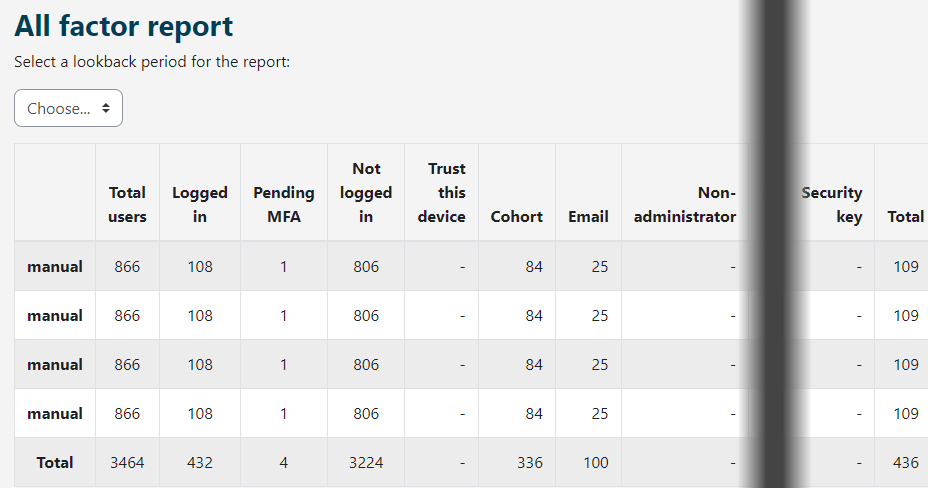Click the lookback period instruction text
This screenshot has width=928, height=488.
pos(152,62)
